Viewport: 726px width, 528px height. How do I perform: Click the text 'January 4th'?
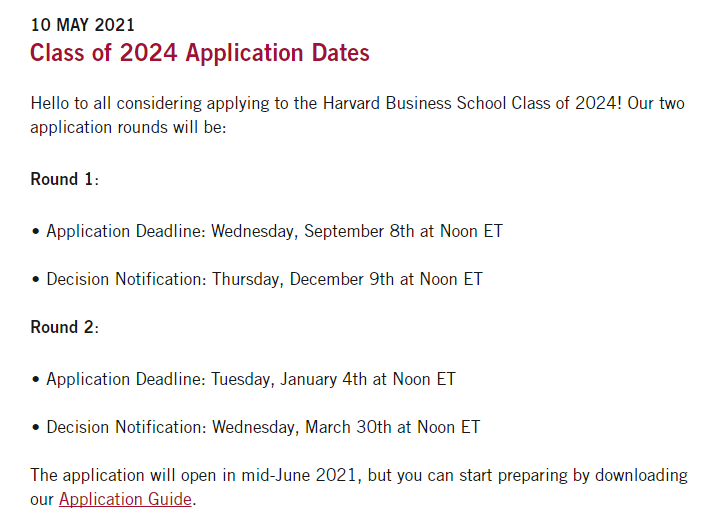pyautogui.click(x=323, y=379)
